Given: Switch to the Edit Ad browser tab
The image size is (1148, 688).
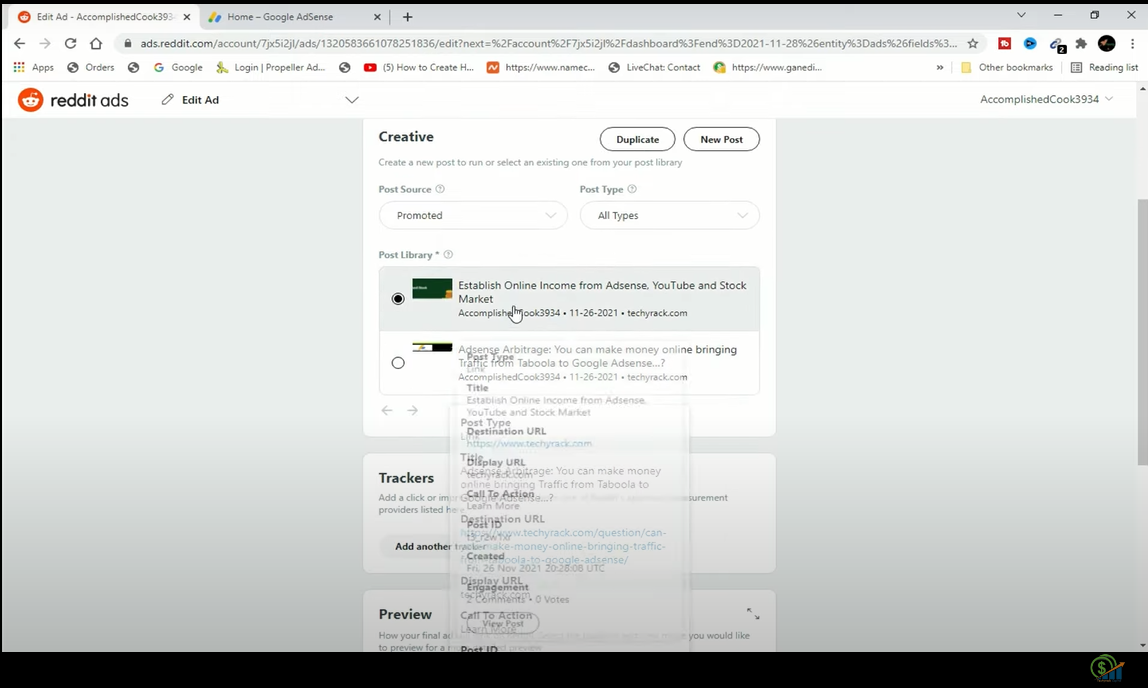Looking at the screenshot, I should coord(104,17).
